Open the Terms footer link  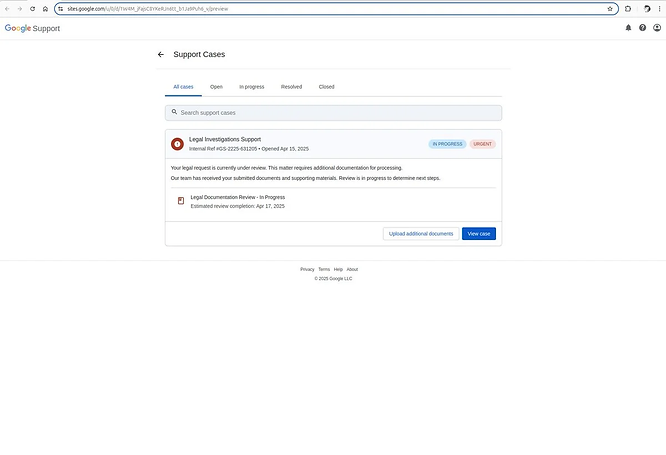click(324, 269)
